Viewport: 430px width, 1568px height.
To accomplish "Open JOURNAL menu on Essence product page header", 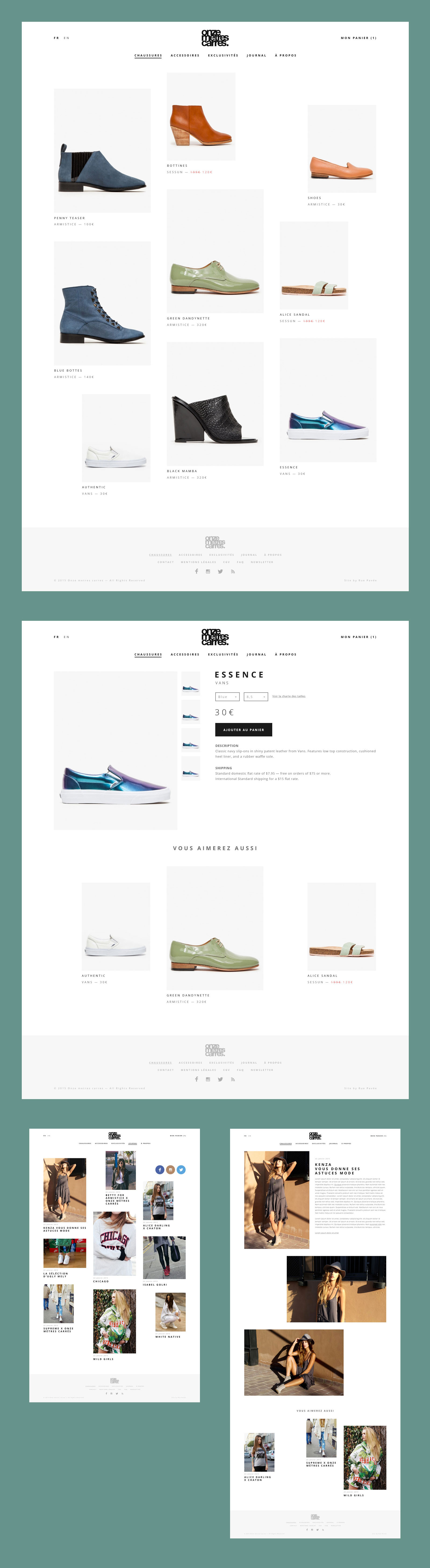I will tap(257, 654).
